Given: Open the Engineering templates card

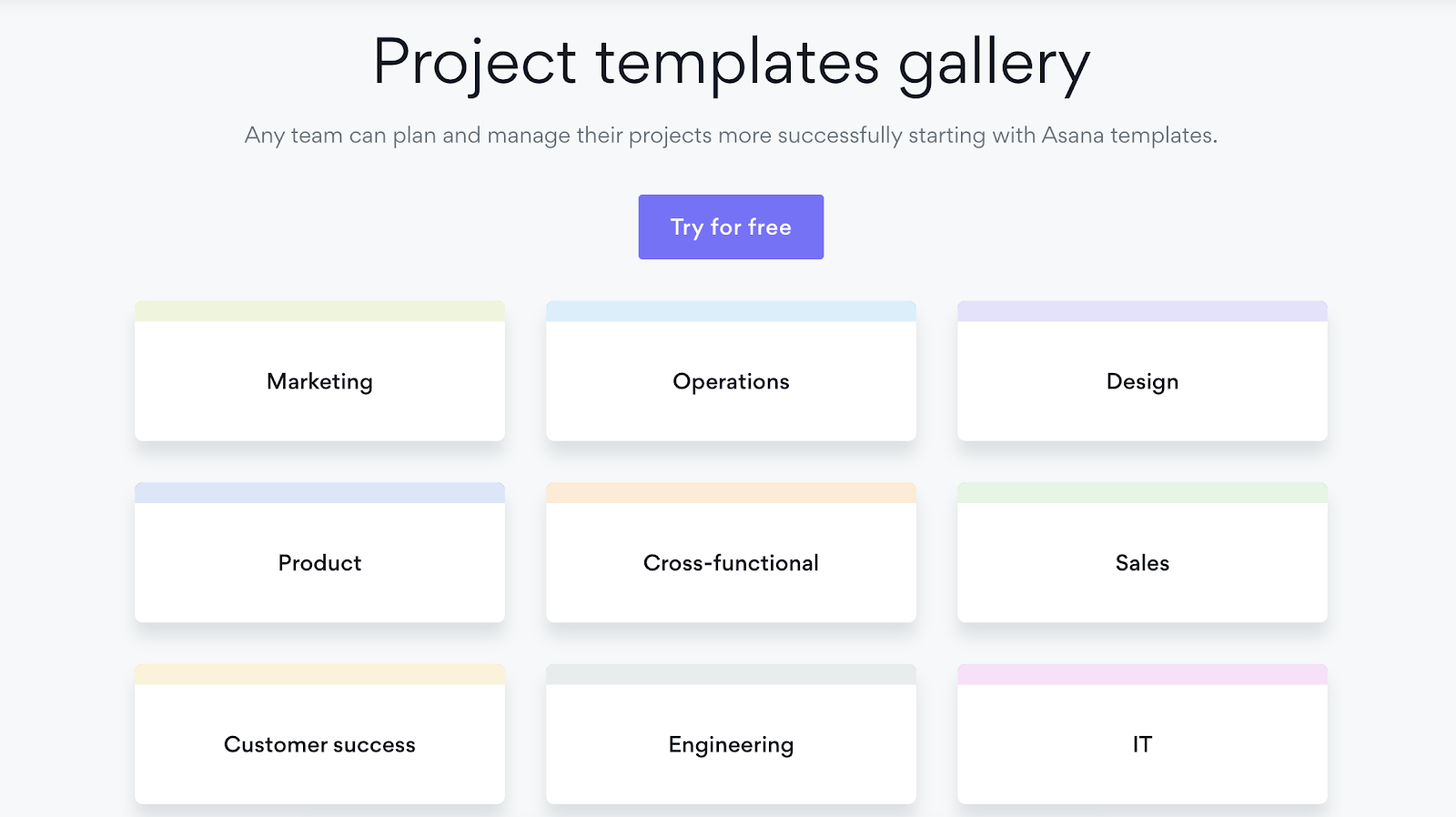Looking at the screenshot, I should (x=731, y=734).
